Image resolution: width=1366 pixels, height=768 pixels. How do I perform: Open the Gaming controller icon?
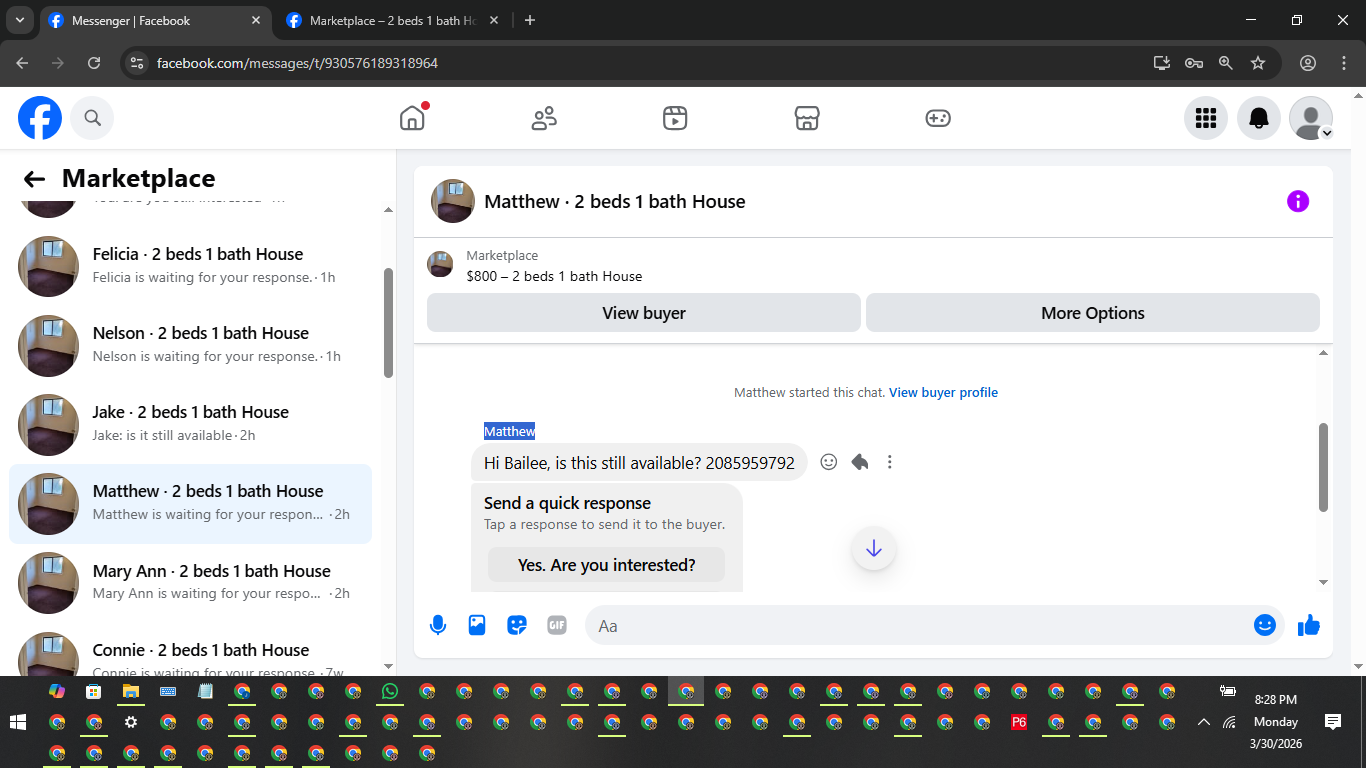[x=938, y=118]
